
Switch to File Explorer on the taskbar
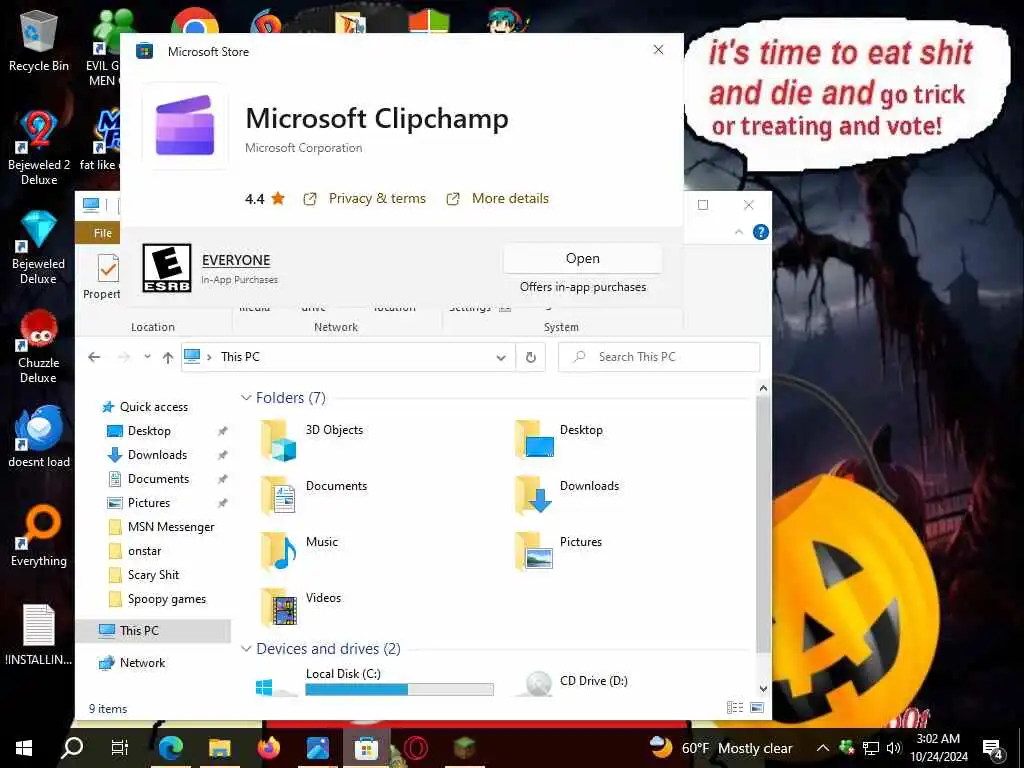point(219,748)
